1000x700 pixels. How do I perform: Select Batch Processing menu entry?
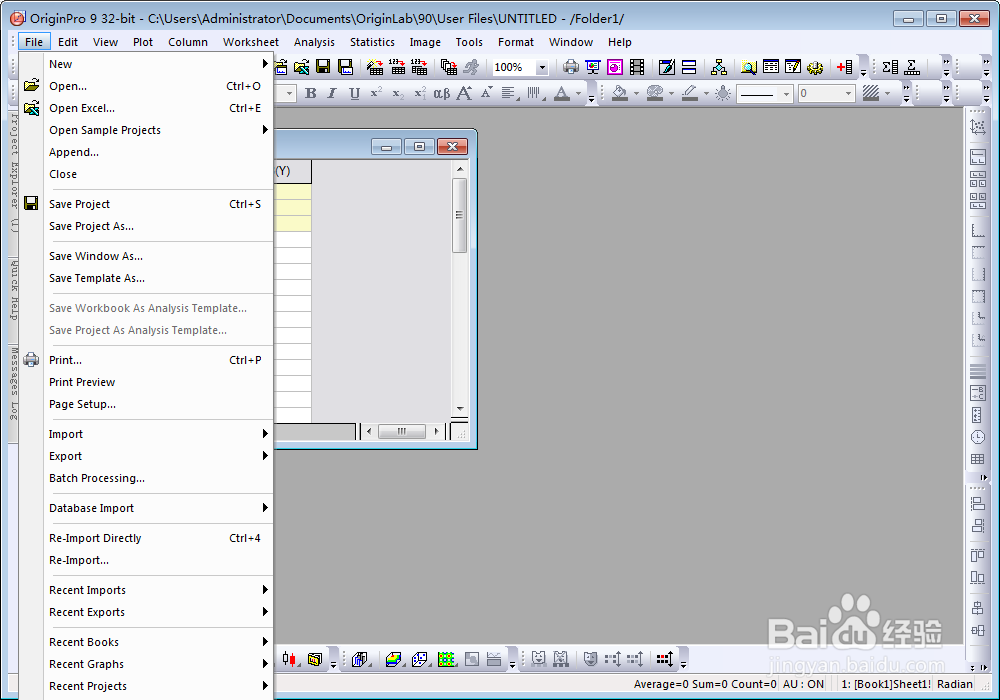click(x=158, y=478)
